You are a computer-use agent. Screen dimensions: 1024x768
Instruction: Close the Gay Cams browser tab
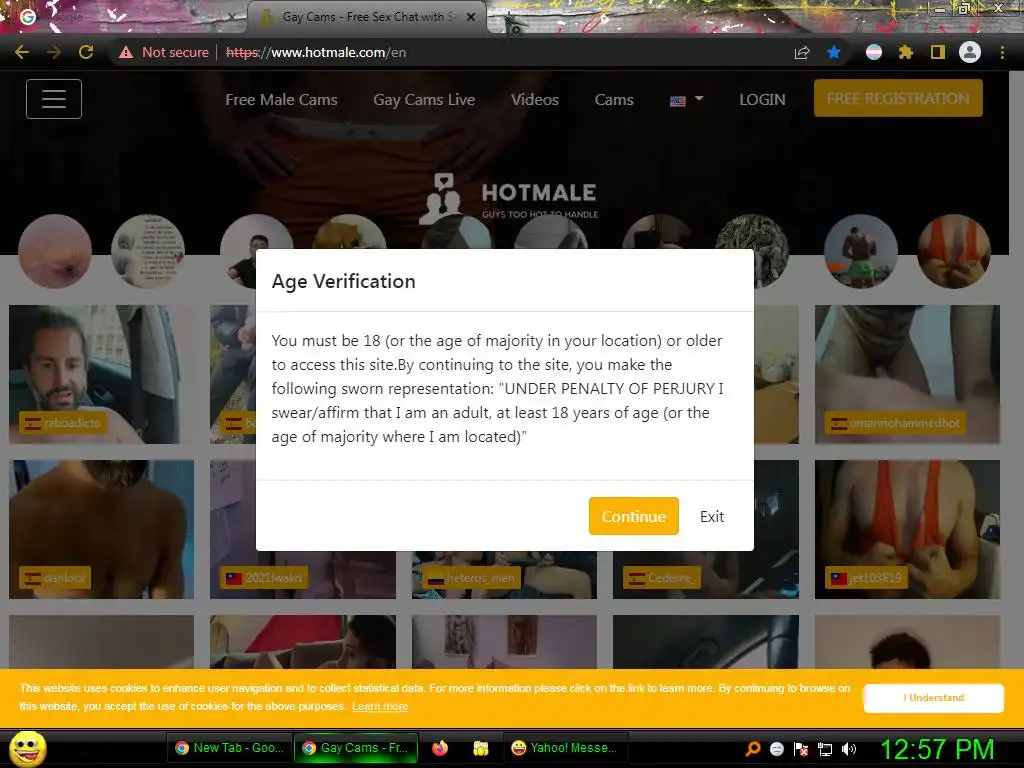coord(471,17)
